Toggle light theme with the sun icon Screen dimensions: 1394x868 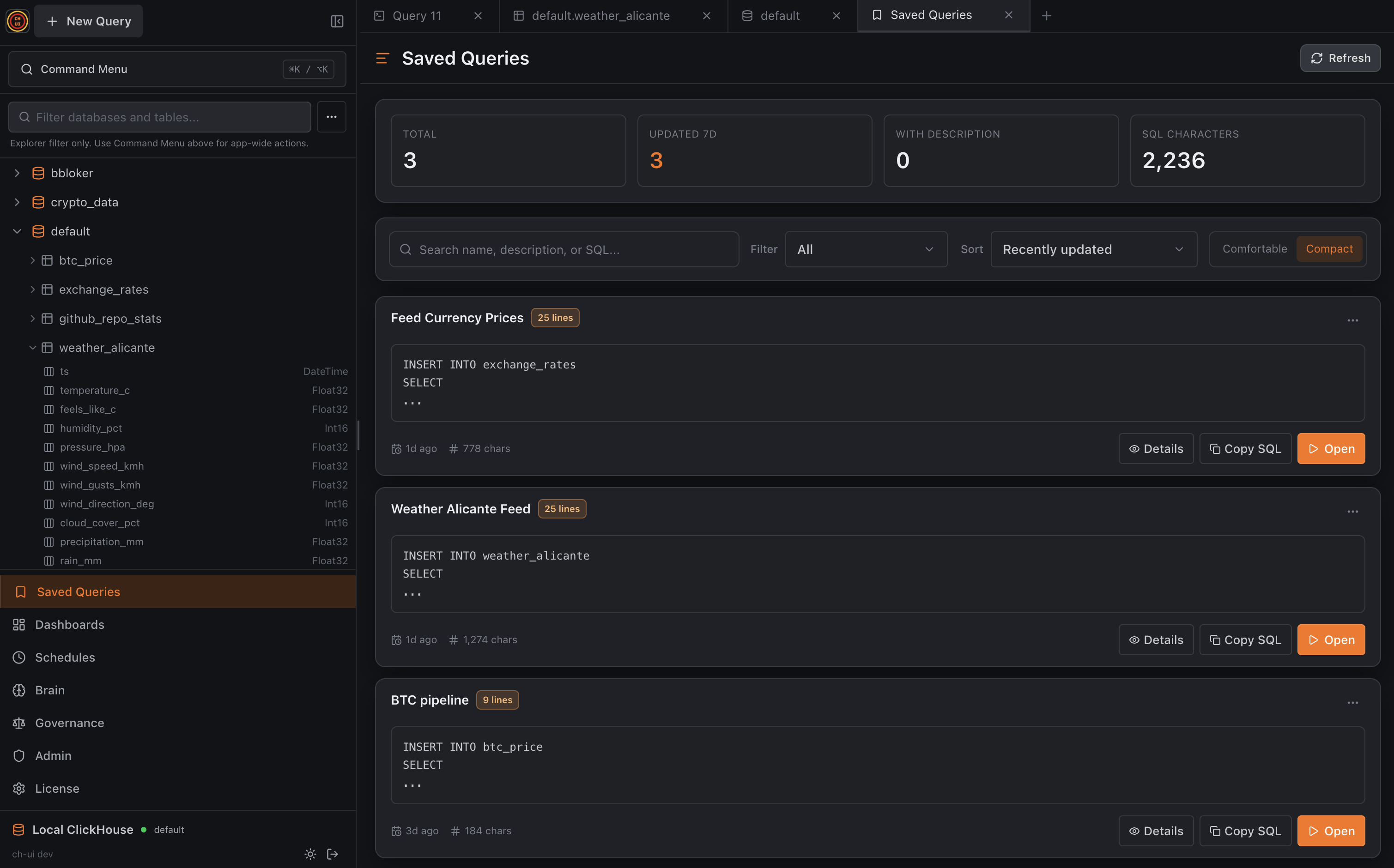coord(310,854)
